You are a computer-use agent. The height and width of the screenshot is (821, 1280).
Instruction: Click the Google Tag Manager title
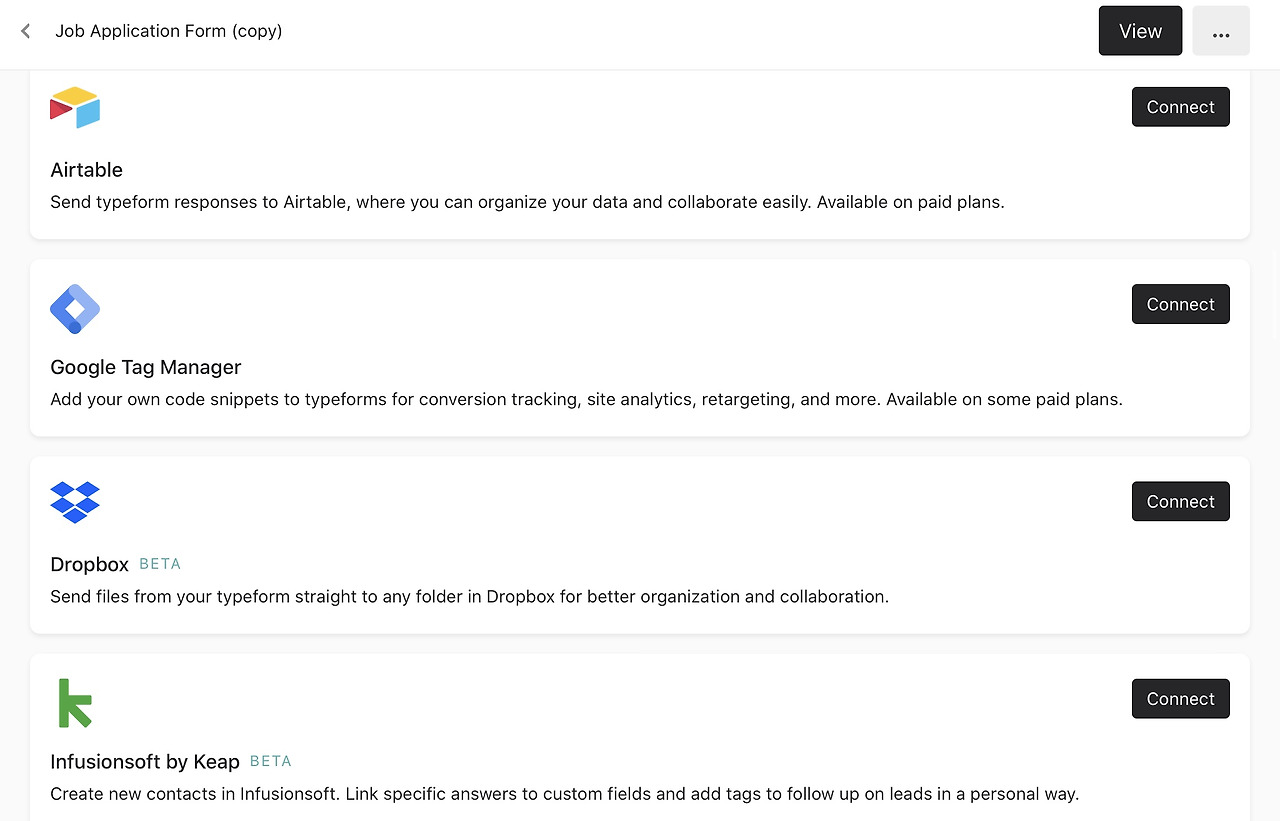tap(146, 367)
